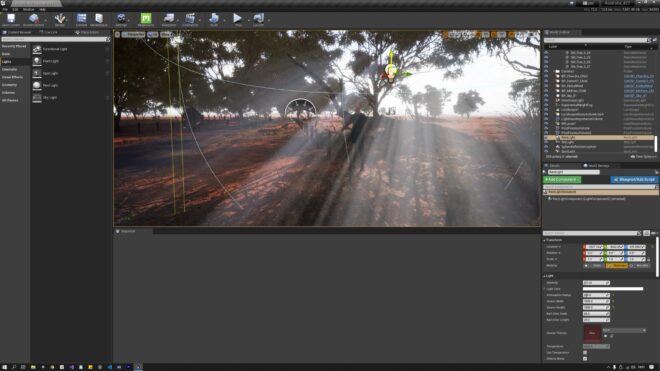Click the Launch toolbar icon
Screen dimensions: 660x371
click(258, 19)
